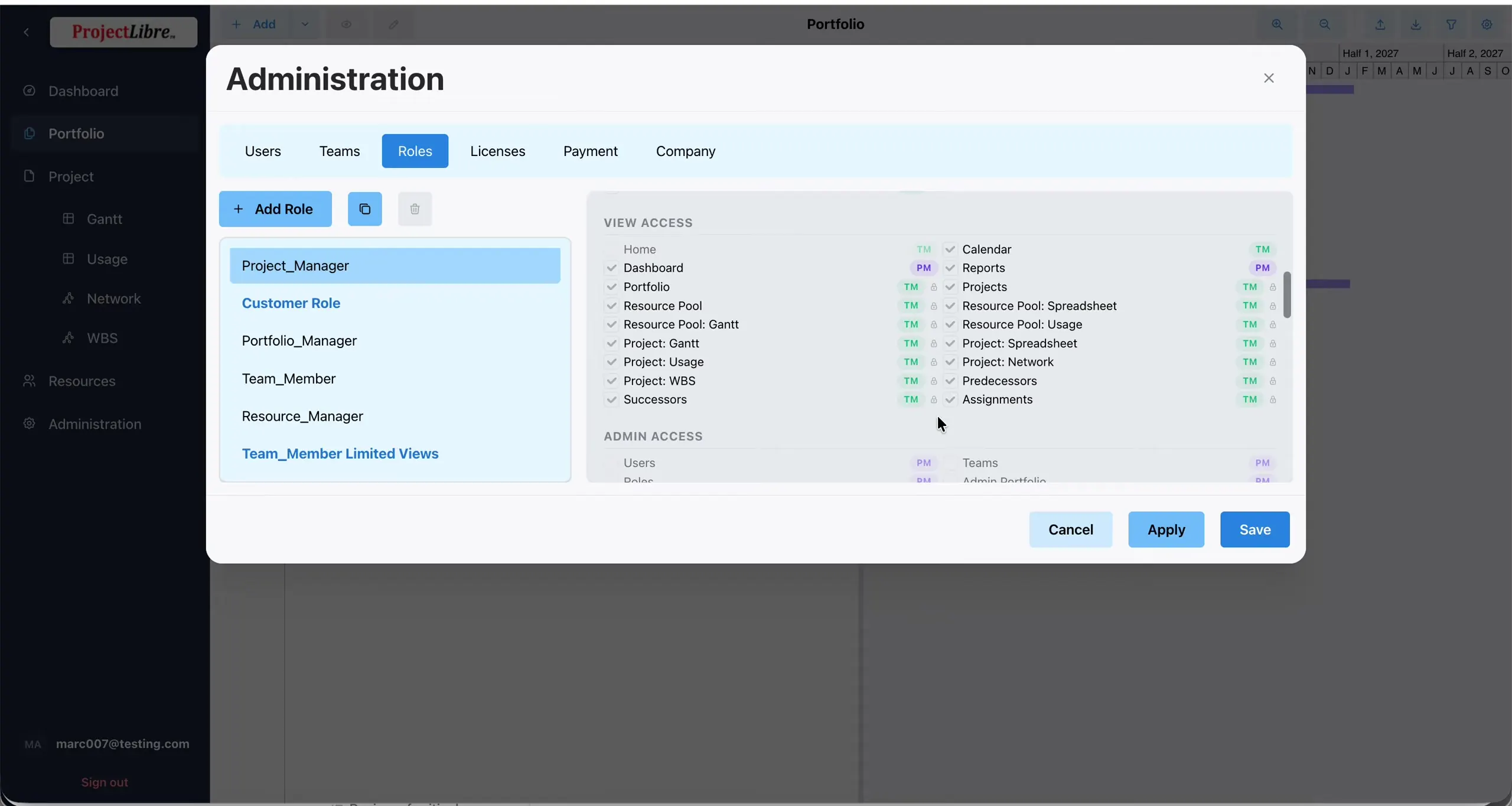Click lock icon beside Project: Gantt access
This screenshot has width=1512, height=806.
[x=934, y=343]
